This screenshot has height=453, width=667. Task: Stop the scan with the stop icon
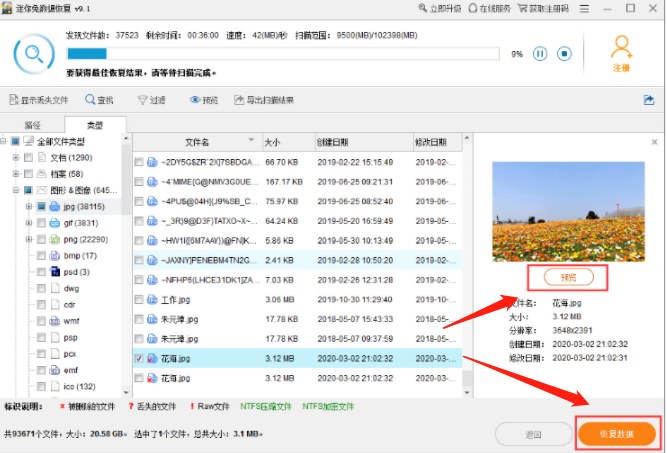pos(564,54)
